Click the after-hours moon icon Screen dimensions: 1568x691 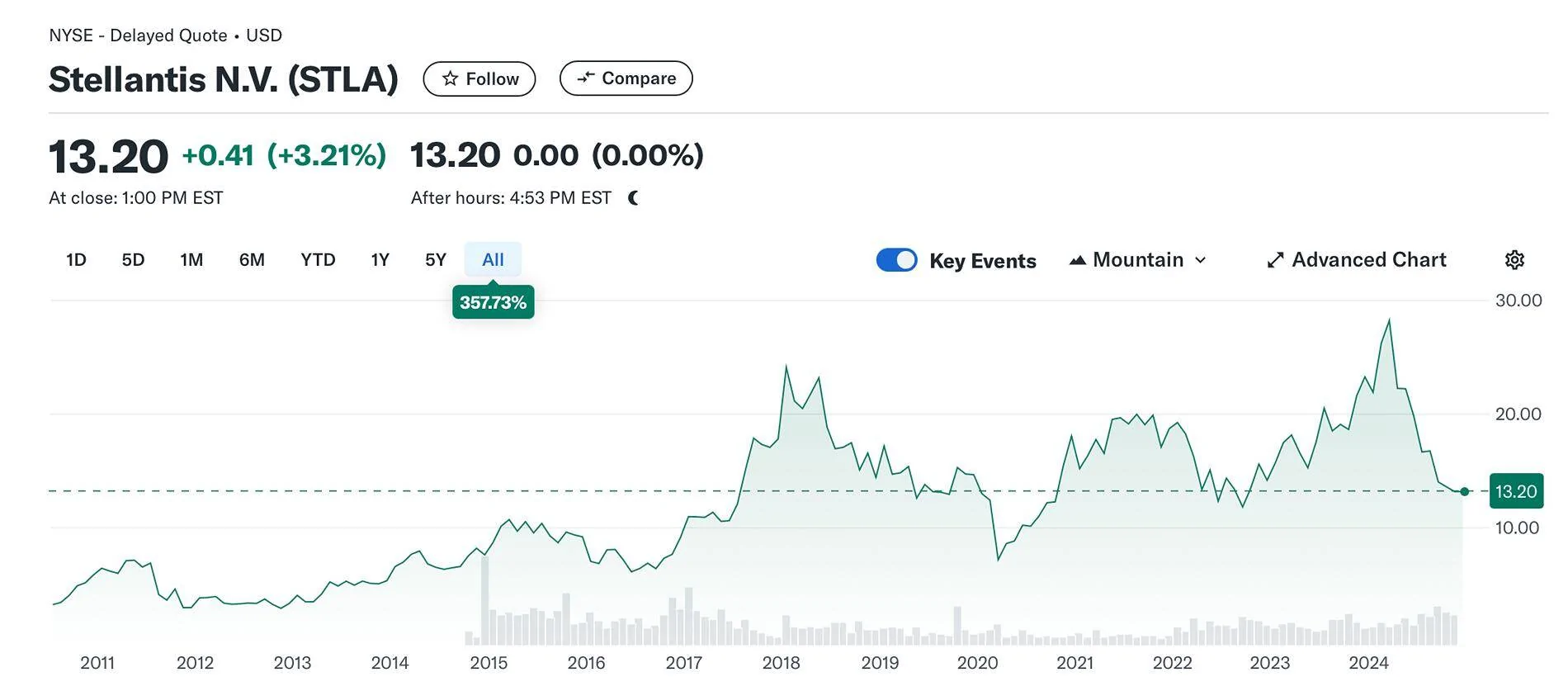pos(633,198)
